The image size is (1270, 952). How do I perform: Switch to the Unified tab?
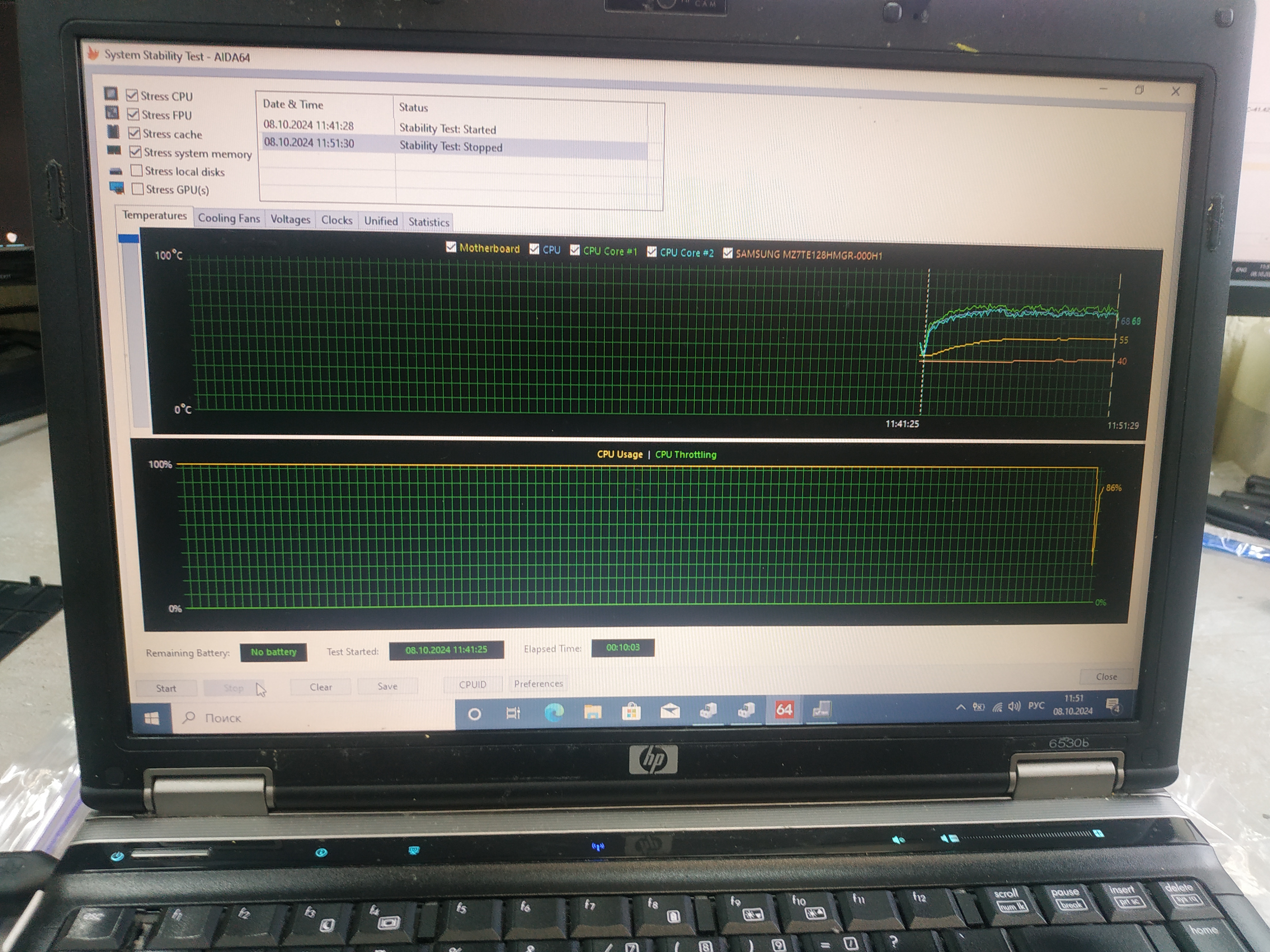(x=381, y=221)
